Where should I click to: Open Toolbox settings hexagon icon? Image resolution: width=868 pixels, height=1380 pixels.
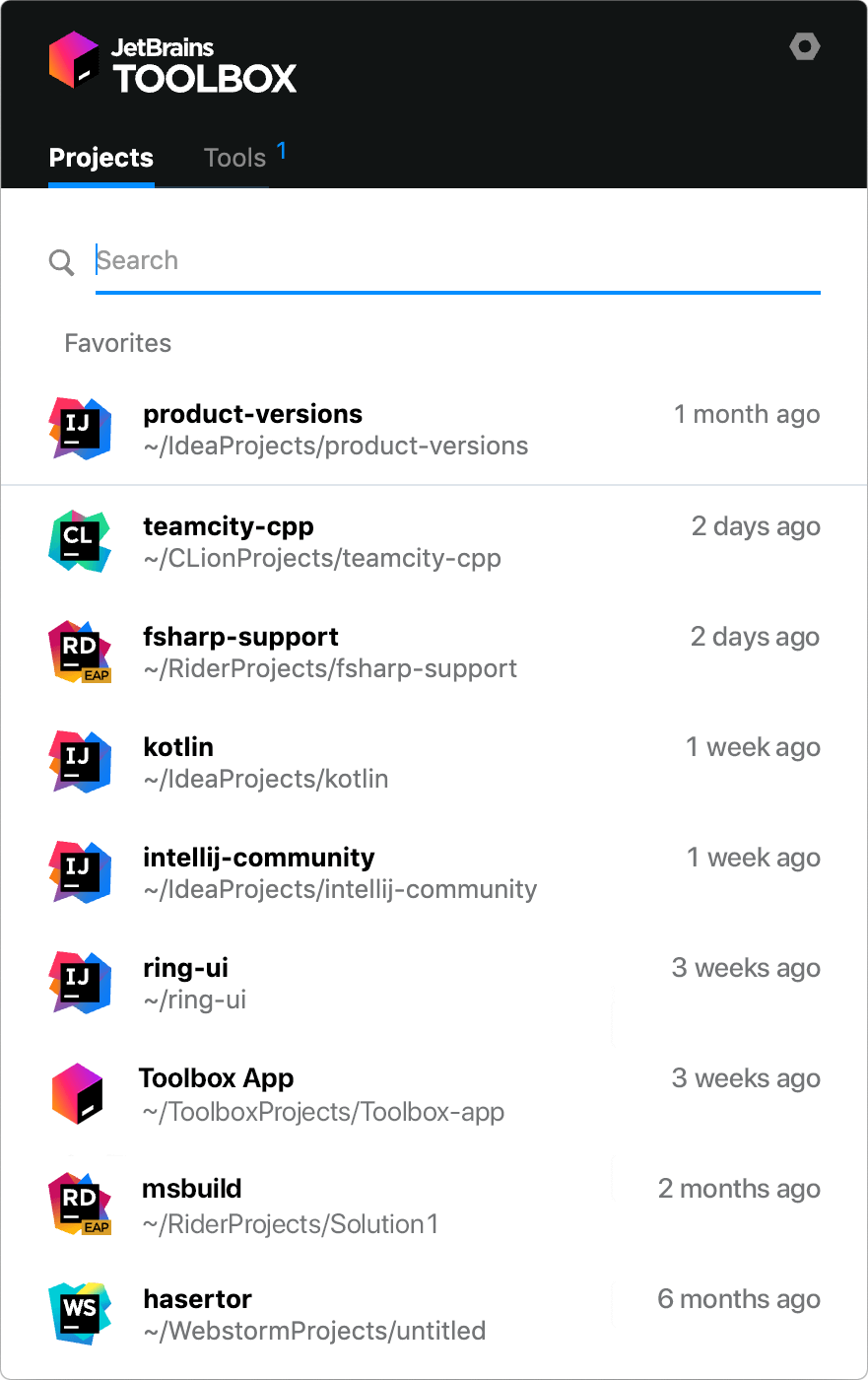805,46
